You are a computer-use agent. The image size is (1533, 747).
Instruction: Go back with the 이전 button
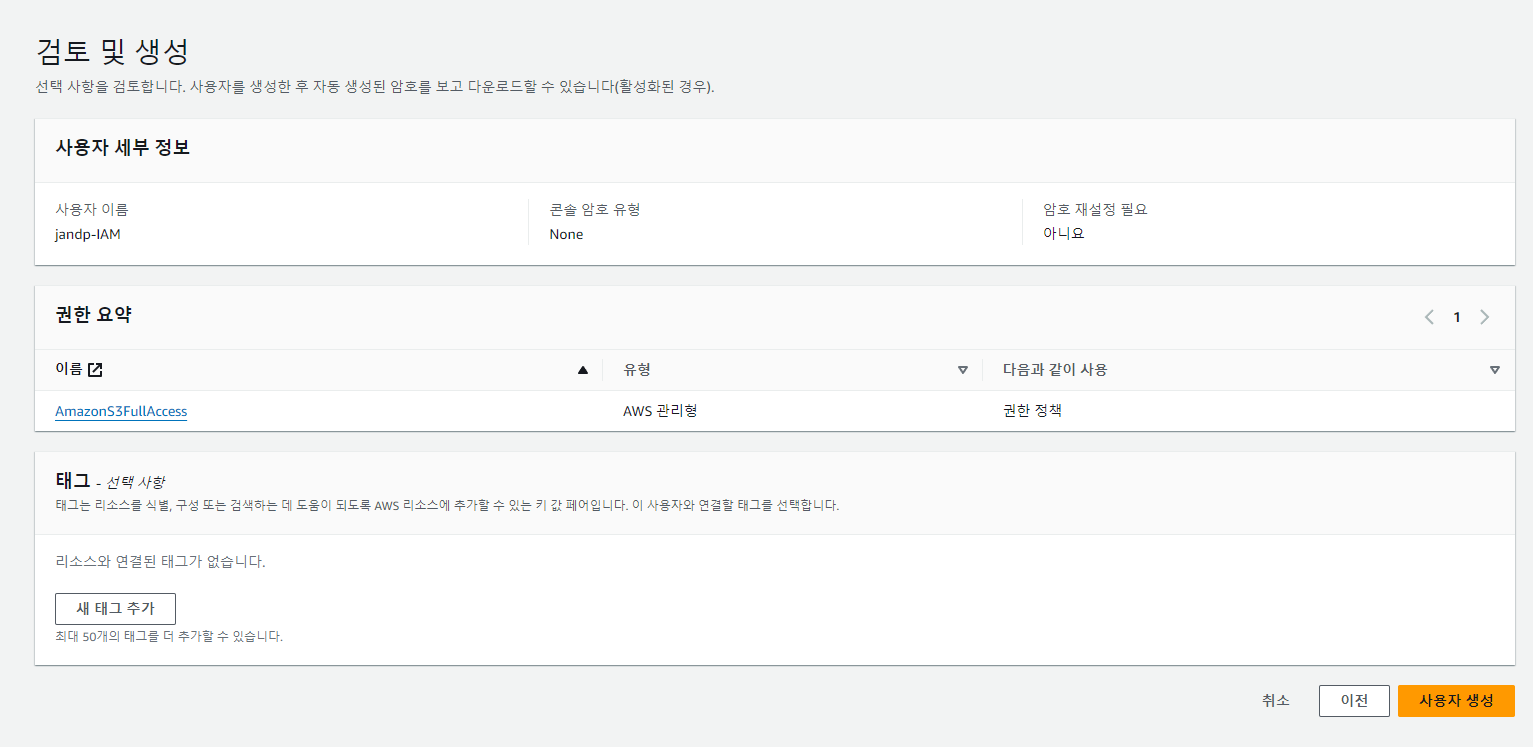point(1354,701)
